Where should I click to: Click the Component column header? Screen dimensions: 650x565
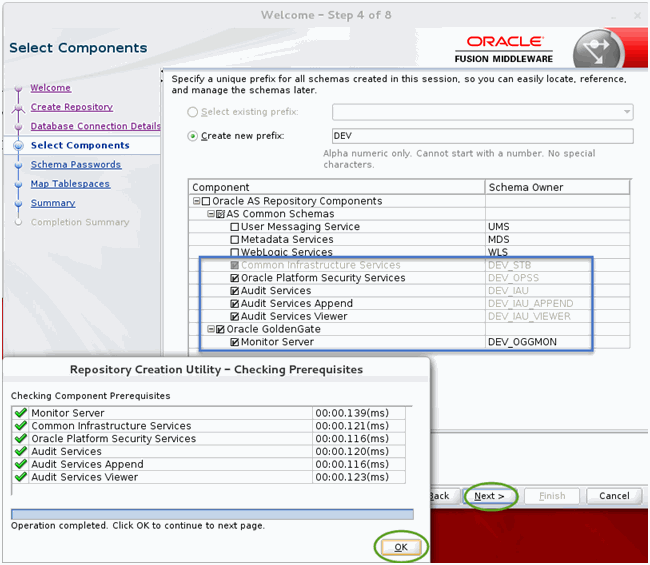coord(337,187)
